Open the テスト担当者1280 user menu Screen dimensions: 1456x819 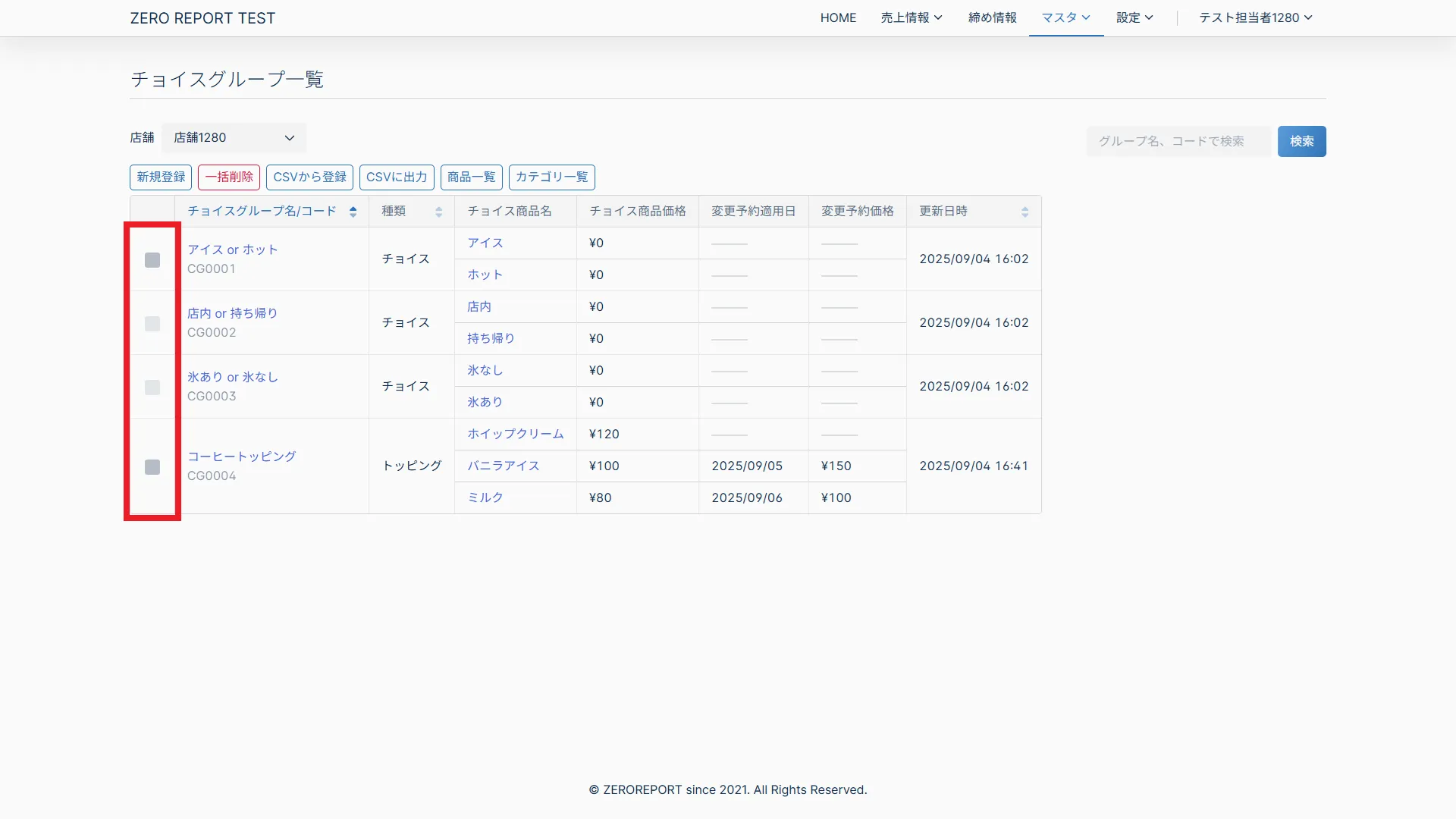1255,17
